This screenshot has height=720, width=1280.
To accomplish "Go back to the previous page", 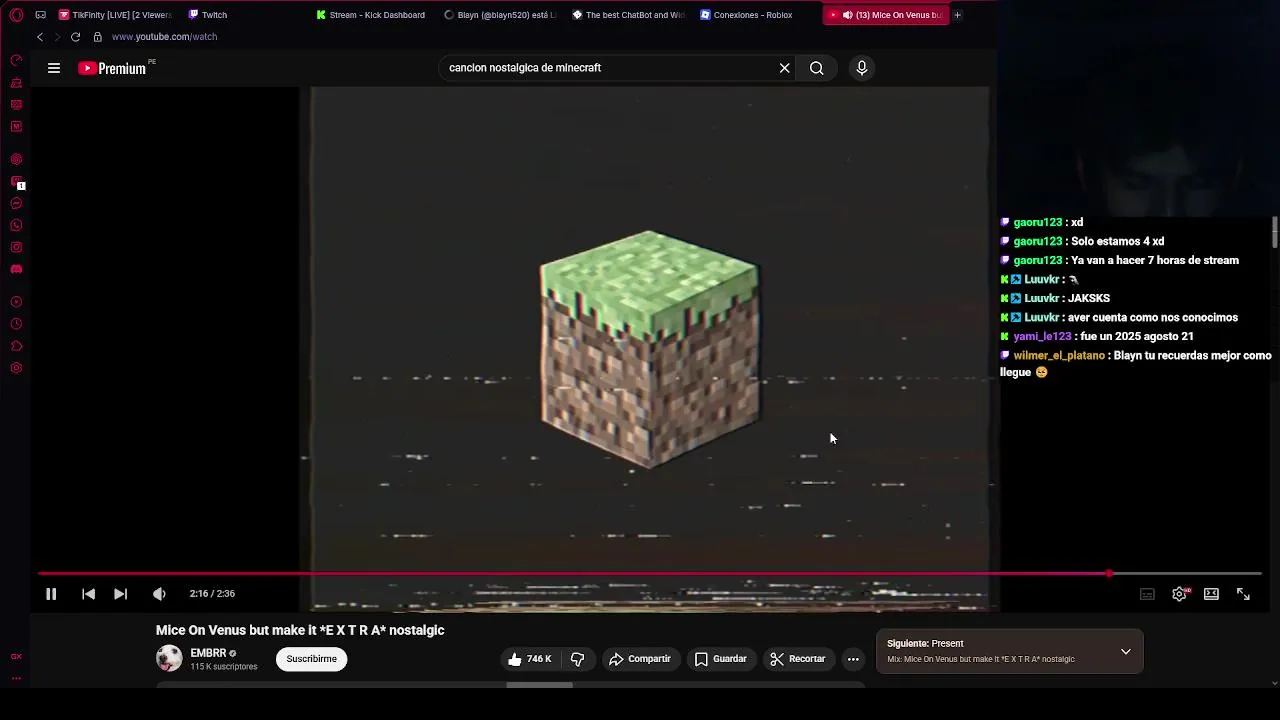I will coord(40,37).
